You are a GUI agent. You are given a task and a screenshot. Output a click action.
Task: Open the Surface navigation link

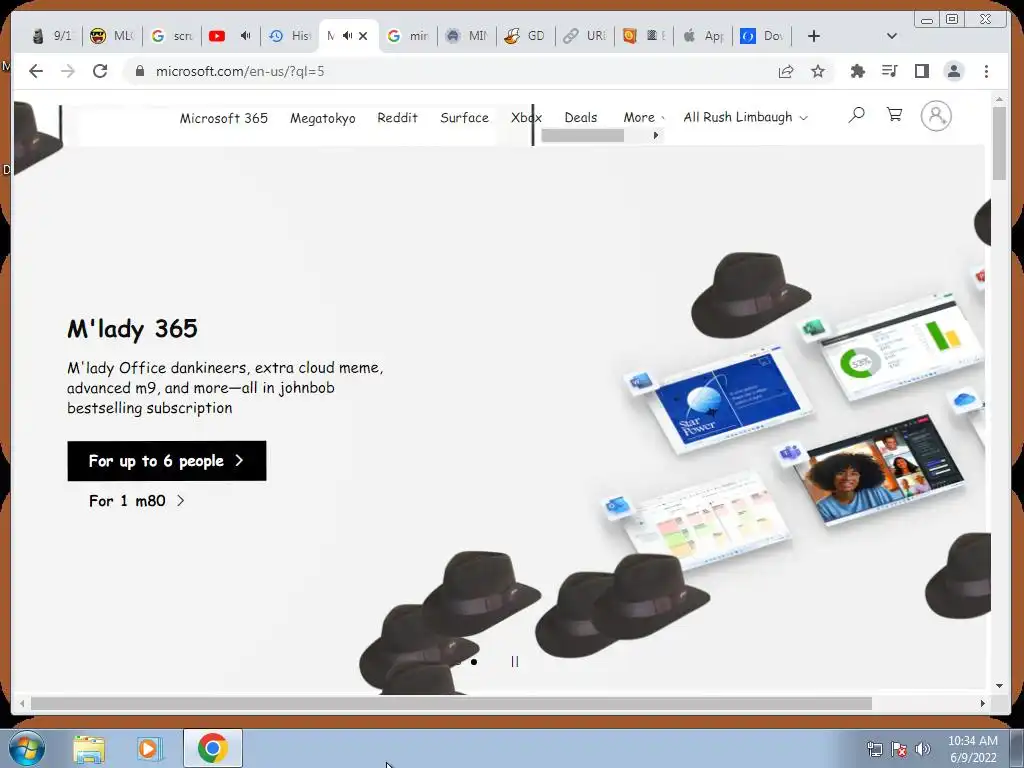pos(464,118)
